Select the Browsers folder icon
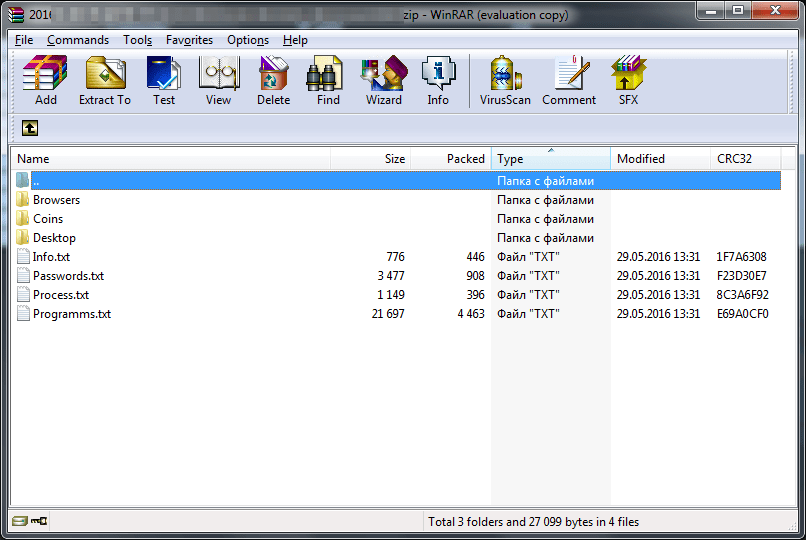Image resolution: width=806 pixels, height=540 pixels. [x=22, y=199]
